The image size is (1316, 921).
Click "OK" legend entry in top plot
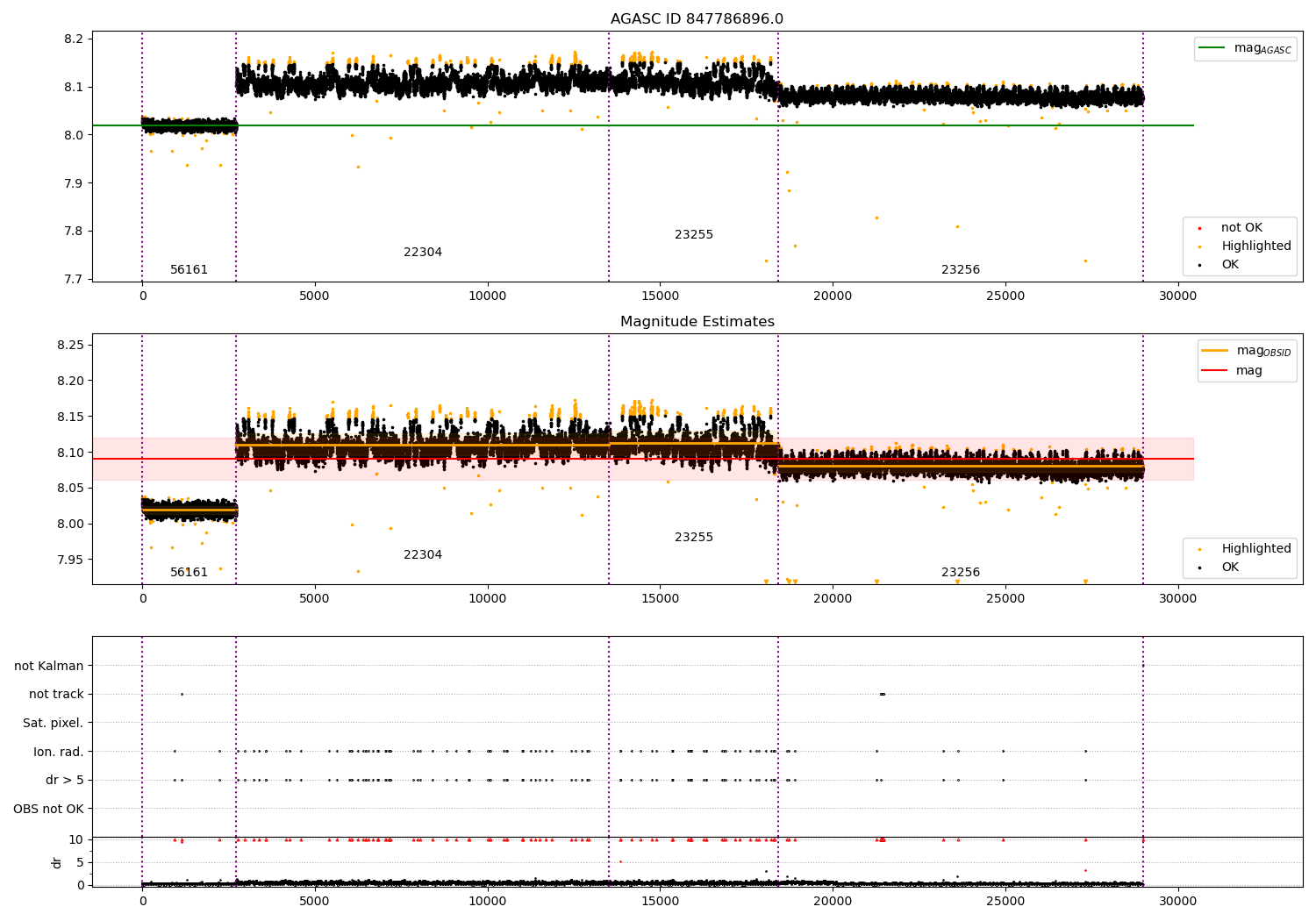pos(1230,265)
